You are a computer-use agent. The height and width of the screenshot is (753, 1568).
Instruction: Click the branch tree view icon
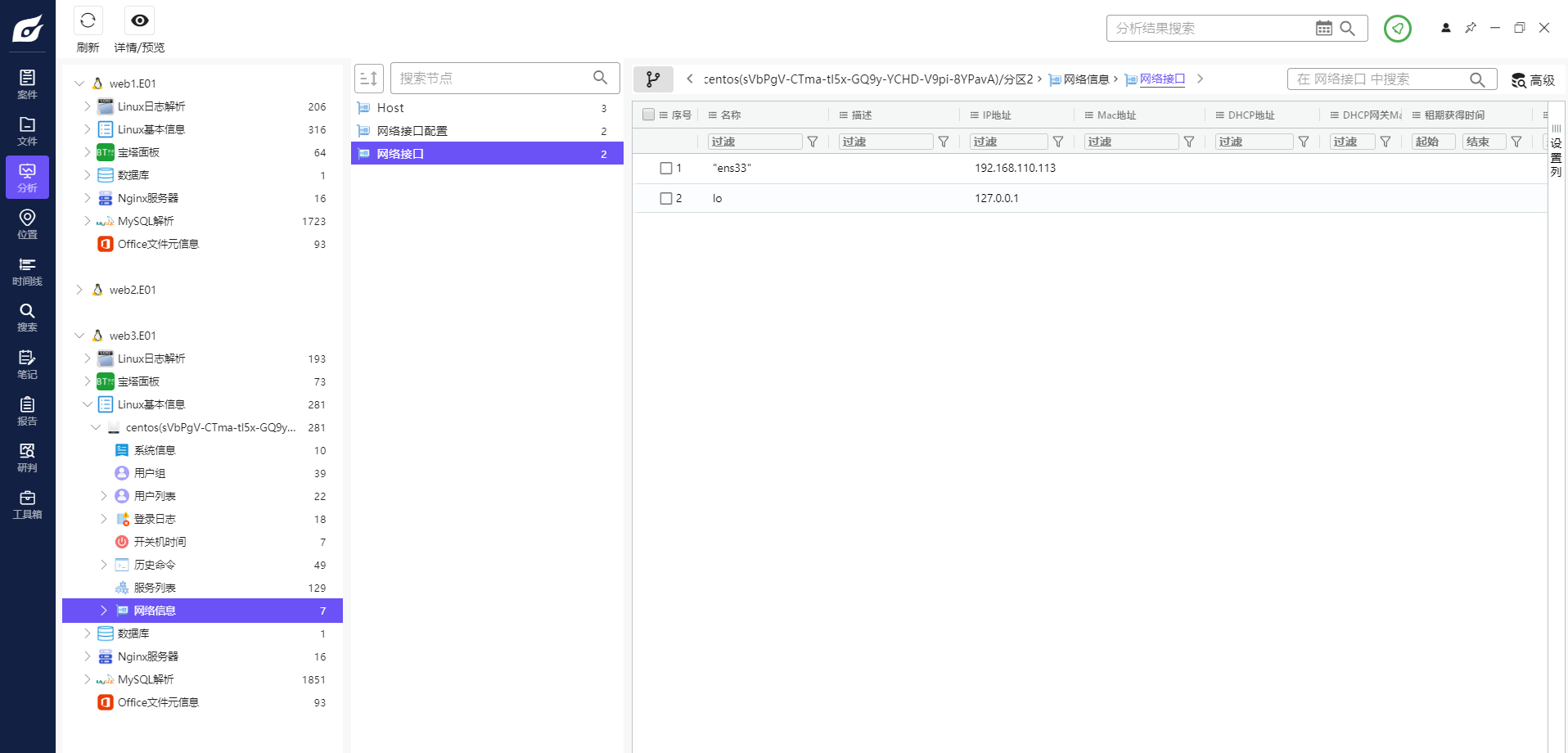coord(653,79)
